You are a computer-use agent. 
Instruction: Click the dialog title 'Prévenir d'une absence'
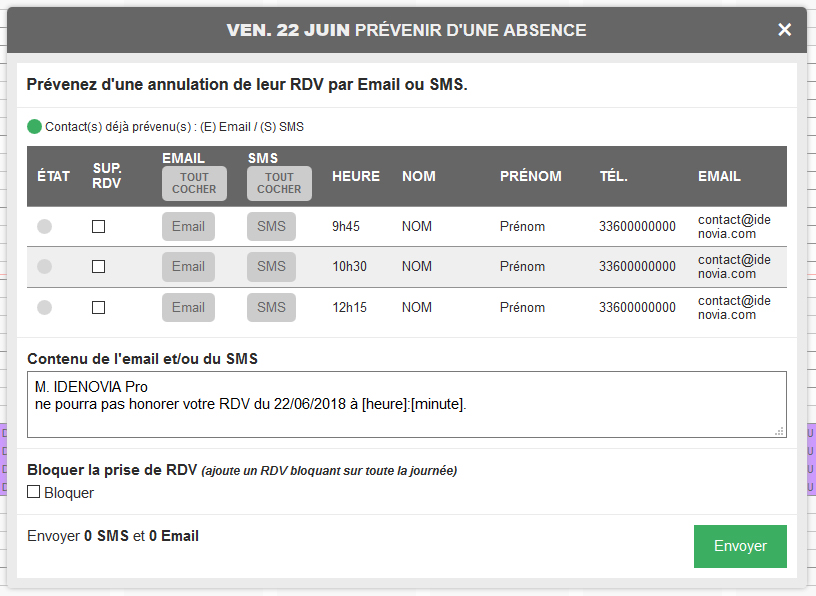(x=470, y=30)
